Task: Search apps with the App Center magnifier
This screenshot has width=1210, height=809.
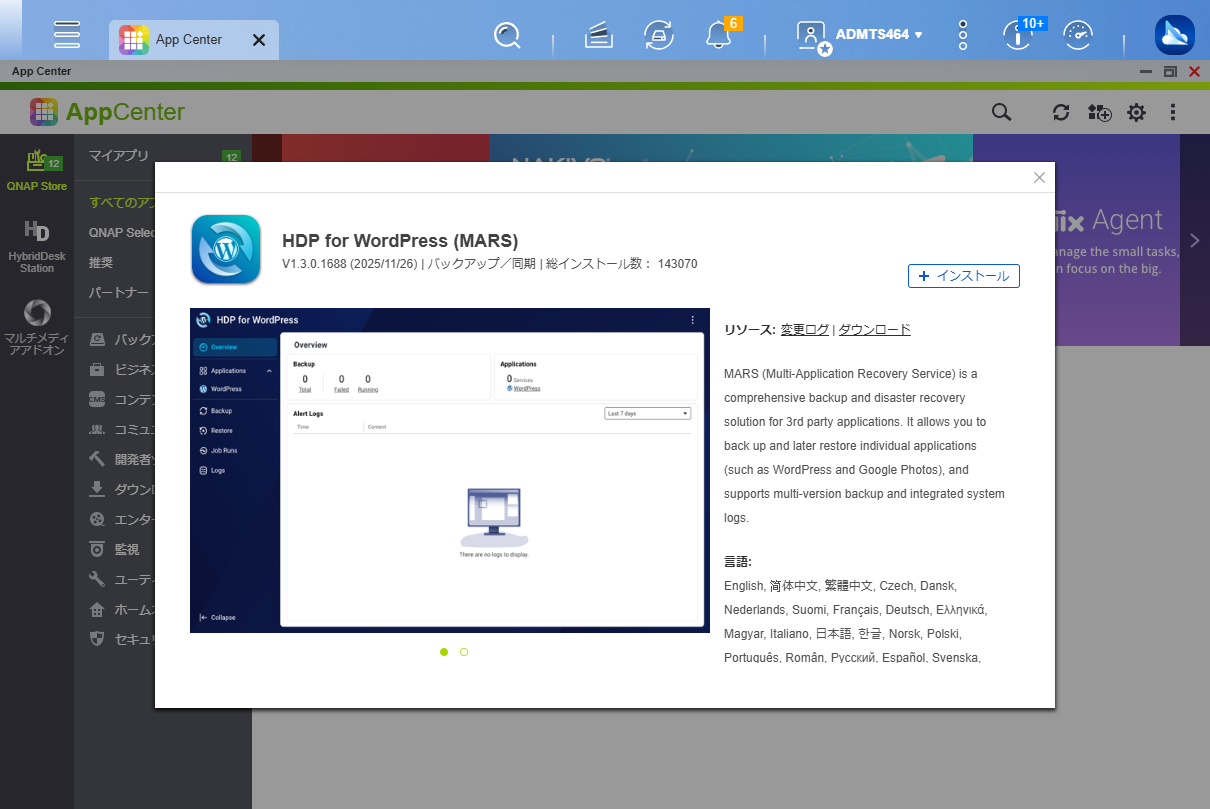Action: [1001, 112]
